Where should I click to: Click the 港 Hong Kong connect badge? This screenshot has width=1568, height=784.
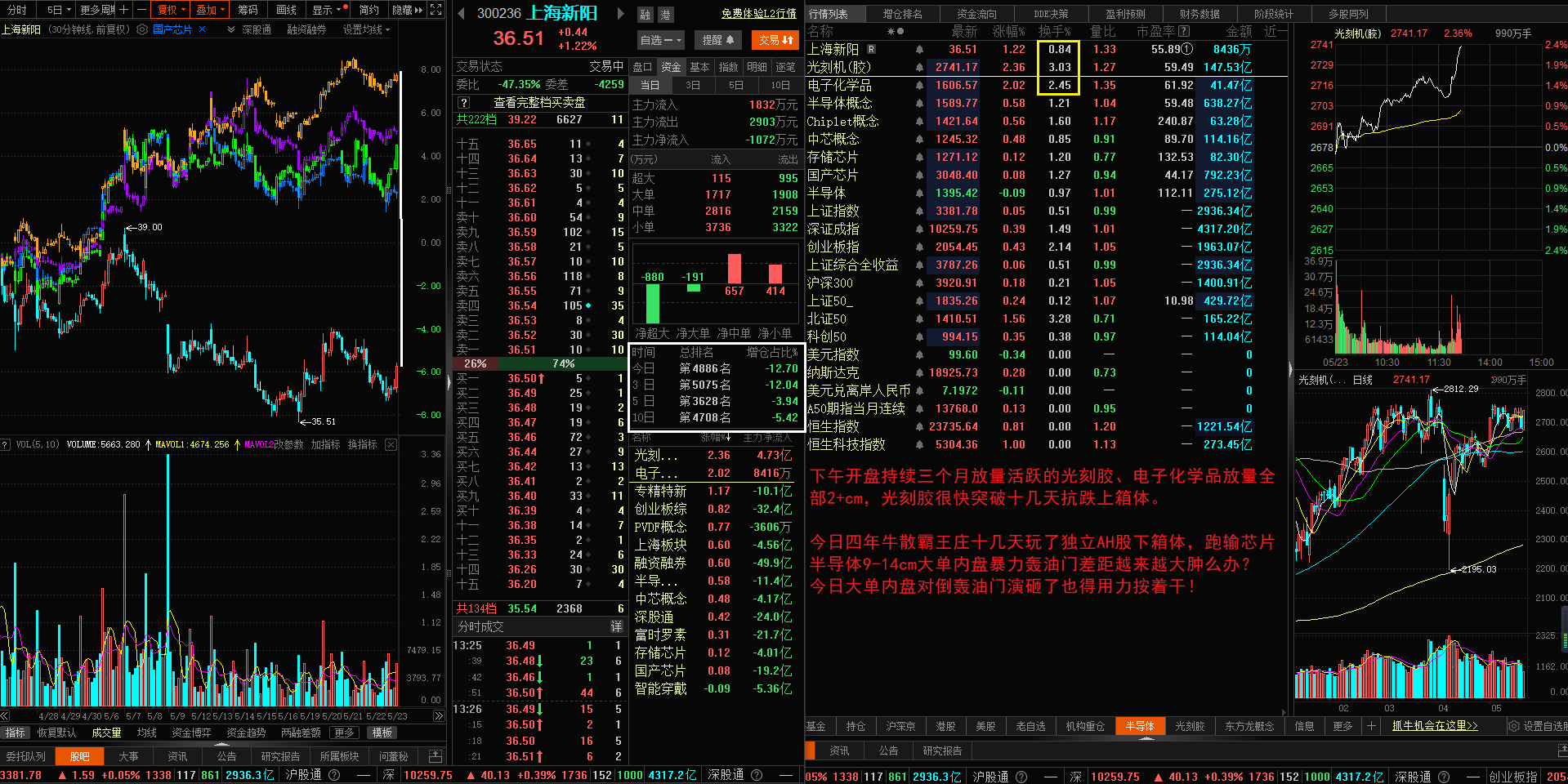[x=665, y=15]
